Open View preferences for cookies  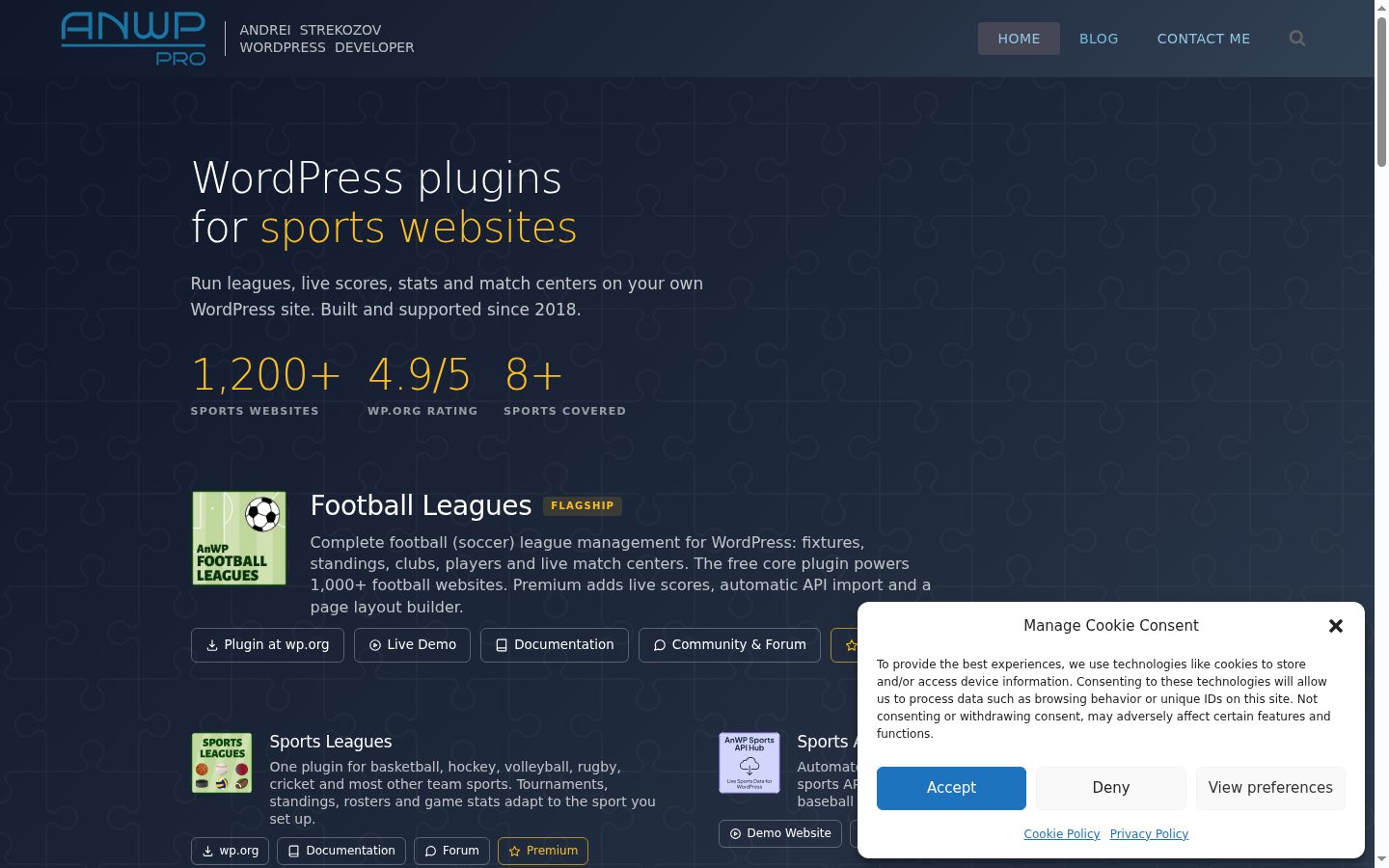coord(1270,788)
